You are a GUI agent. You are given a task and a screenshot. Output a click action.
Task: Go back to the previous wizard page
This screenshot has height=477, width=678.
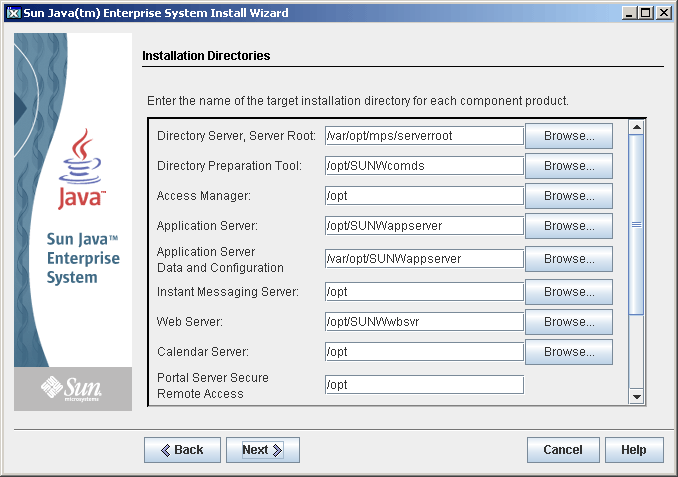[x=182, y=450]
